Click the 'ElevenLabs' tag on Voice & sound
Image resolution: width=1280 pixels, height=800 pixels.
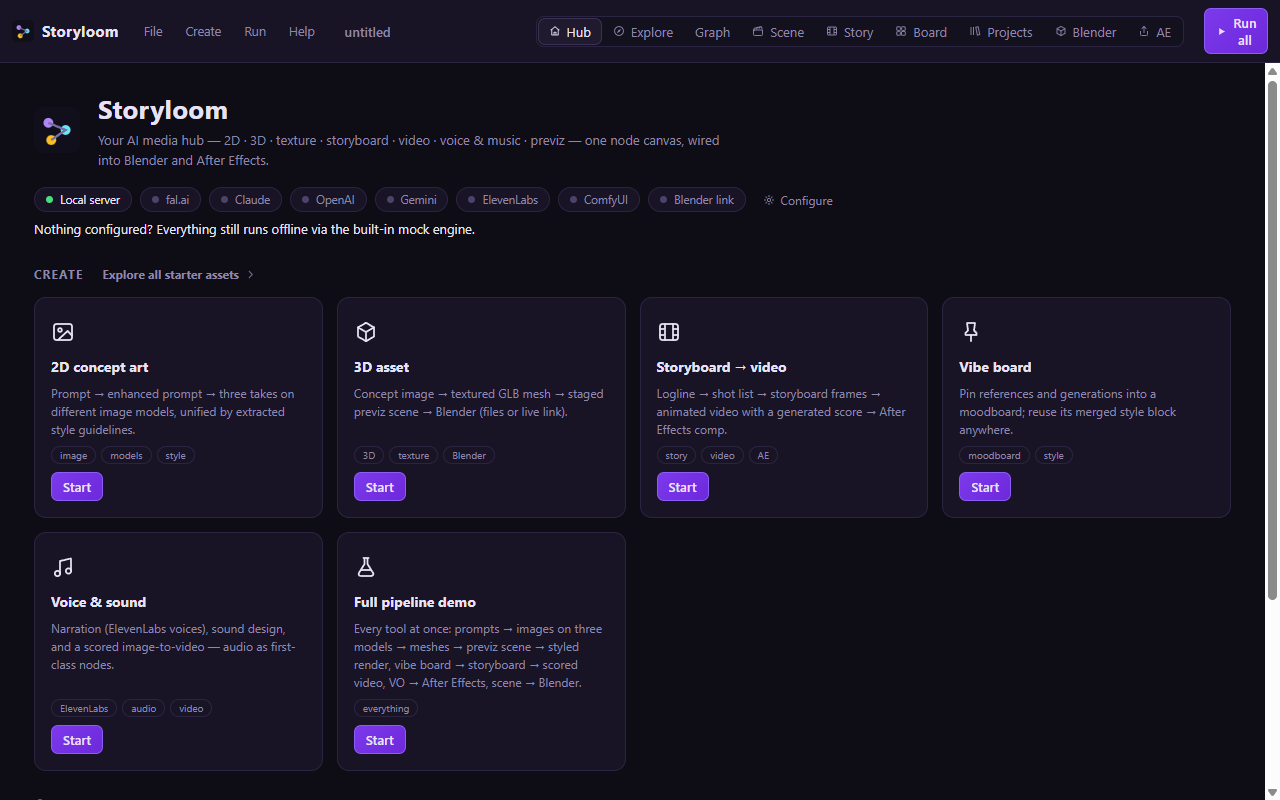[84, 708]
